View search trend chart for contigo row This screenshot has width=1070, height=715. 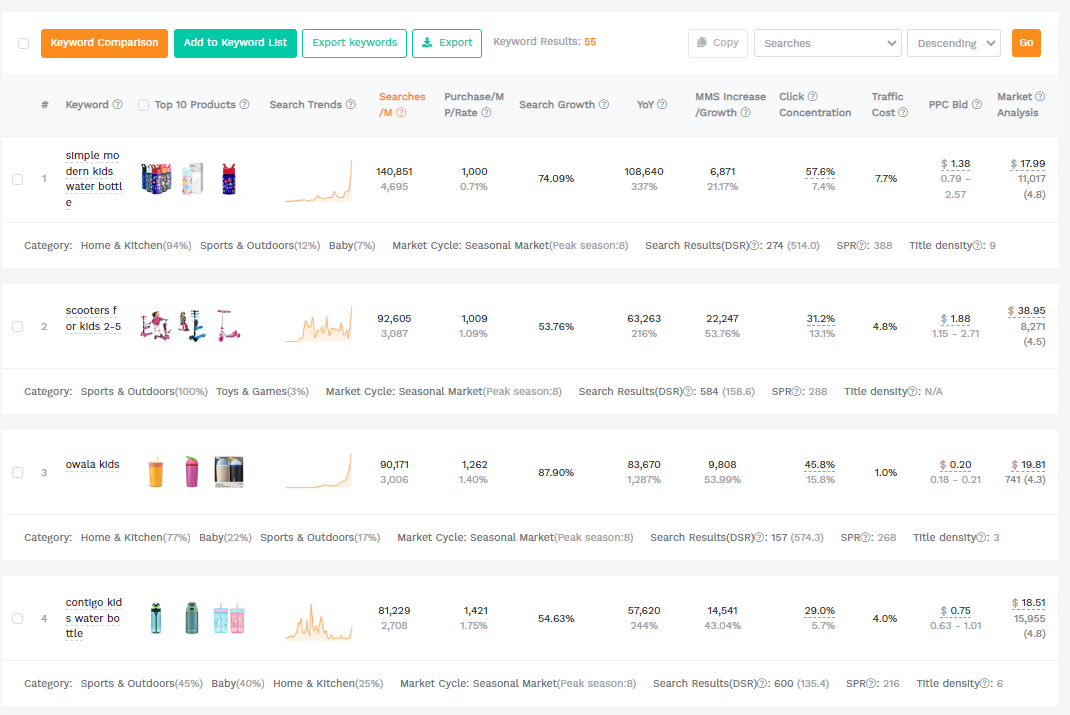319,622
